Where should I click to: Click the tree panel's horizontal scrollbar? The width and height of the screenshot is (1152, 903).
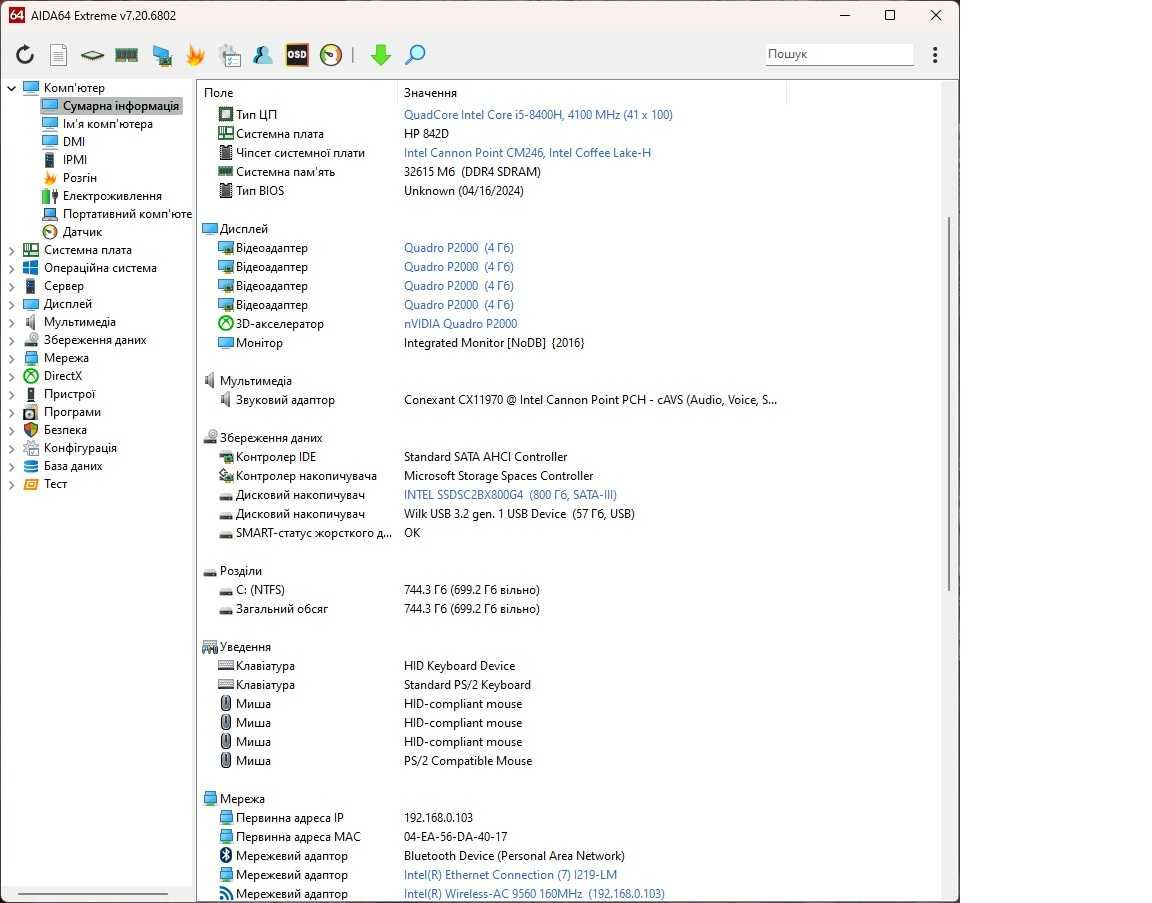(93, 893)
